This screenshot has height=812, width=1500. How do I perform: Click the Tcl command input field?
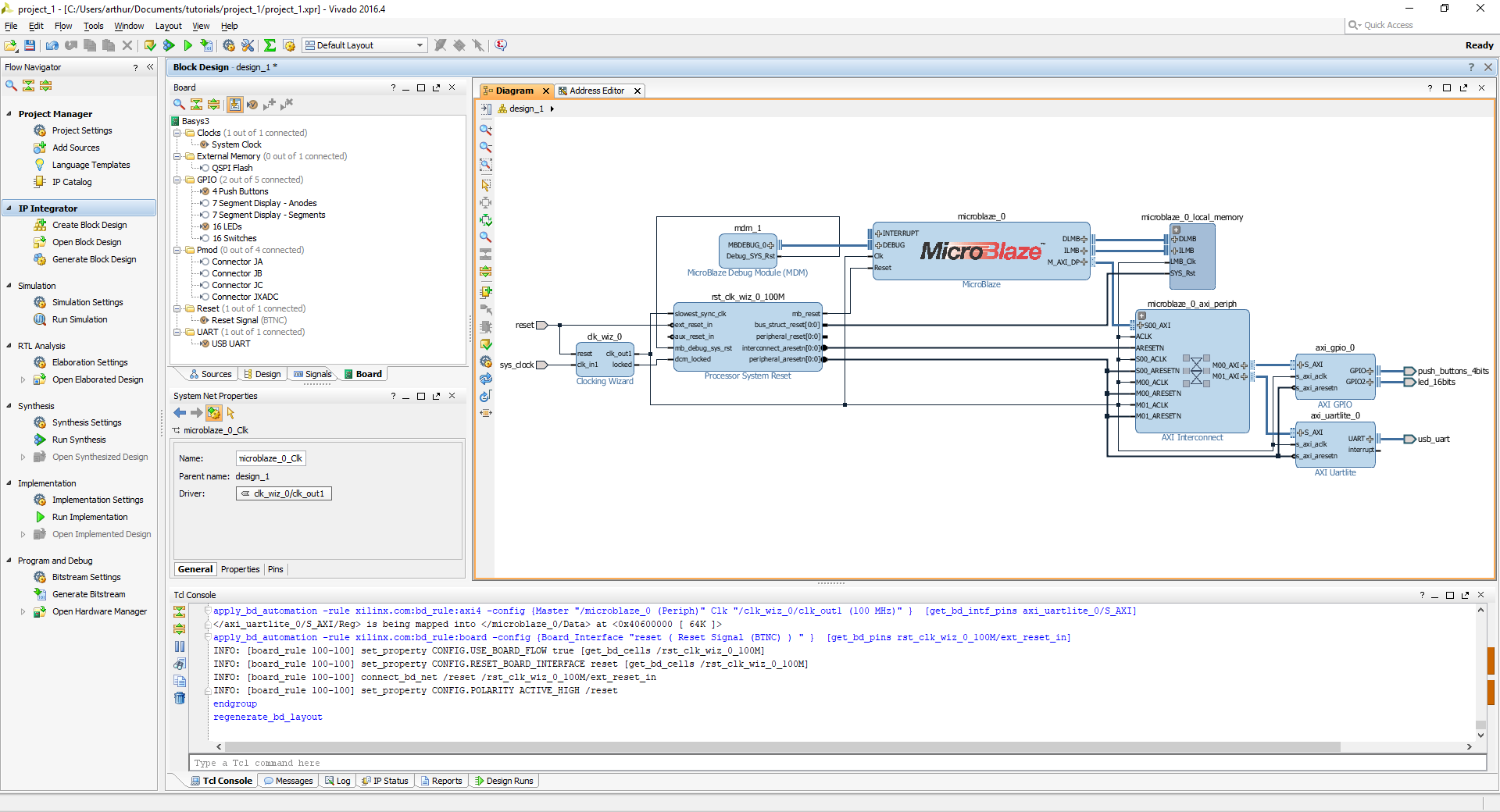point(837,763)
